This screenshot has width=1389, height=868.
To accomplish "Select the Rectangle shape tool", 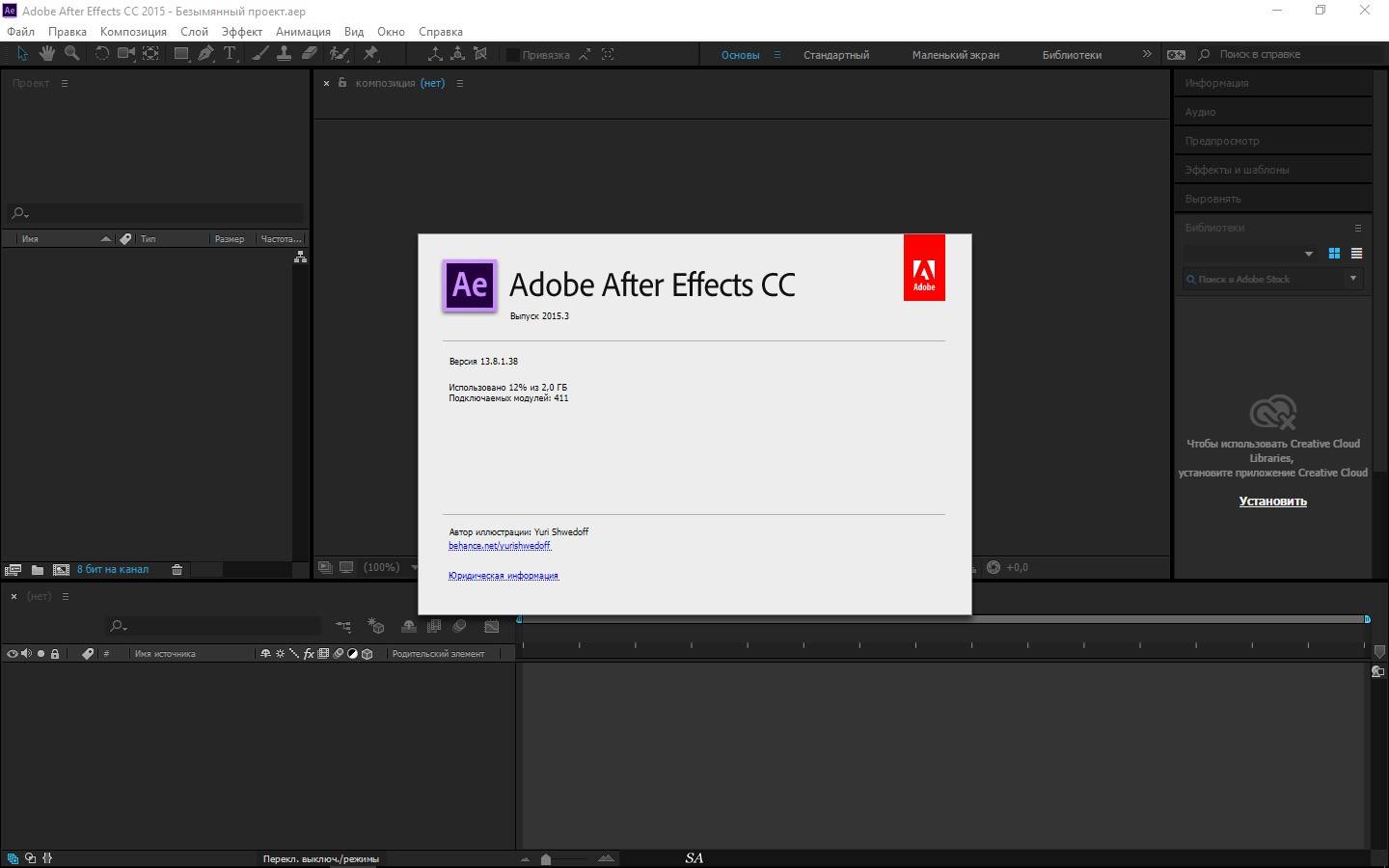I will point(181,54).
